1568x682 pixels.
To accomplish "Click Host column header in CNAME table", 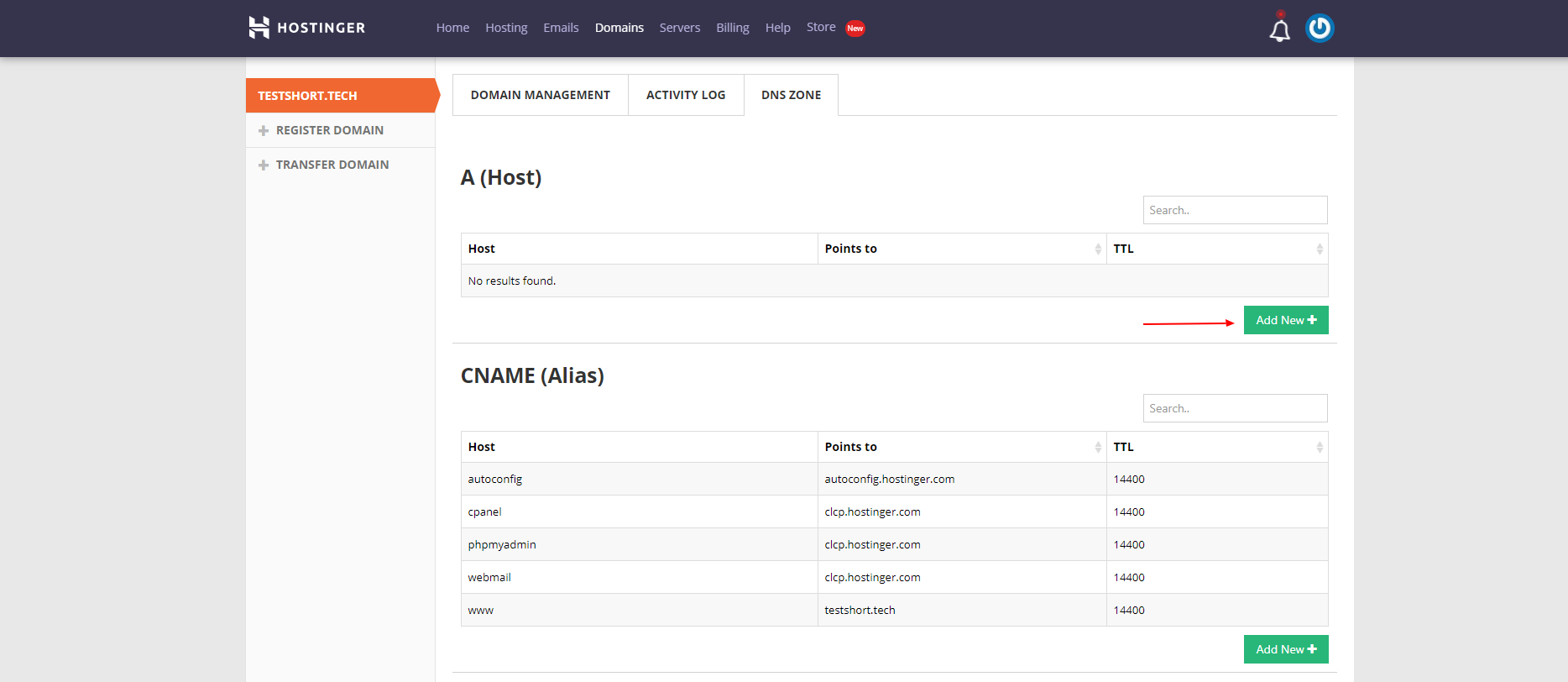I will [x=640, y=447].
